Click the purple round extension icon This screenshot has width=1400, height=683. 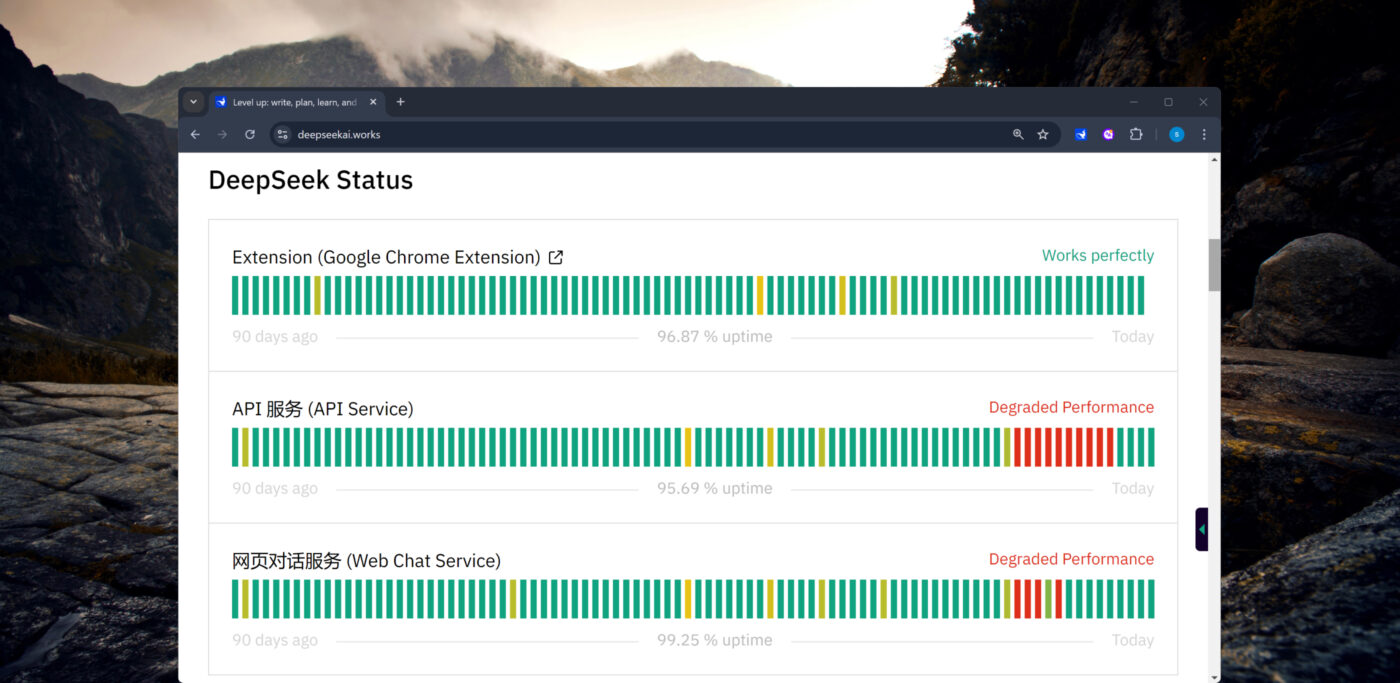[1108, 134]
